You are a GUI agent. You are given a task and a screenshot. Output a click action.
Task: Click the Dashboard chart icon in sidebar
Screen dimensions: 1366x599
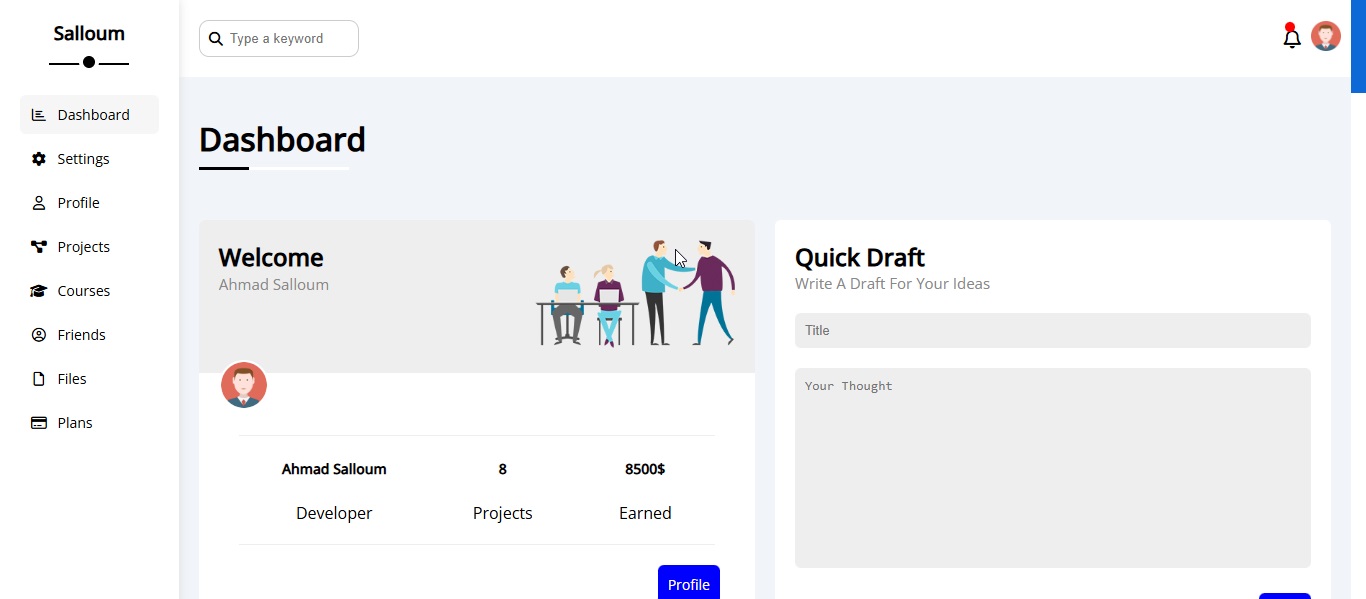coord(39,115)
